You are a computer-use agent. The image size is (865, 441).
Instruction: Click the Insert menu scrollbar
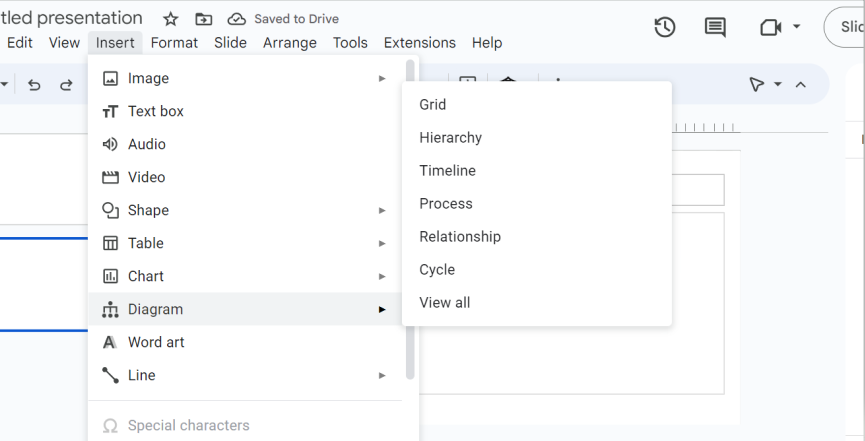(x=410, y=220)
